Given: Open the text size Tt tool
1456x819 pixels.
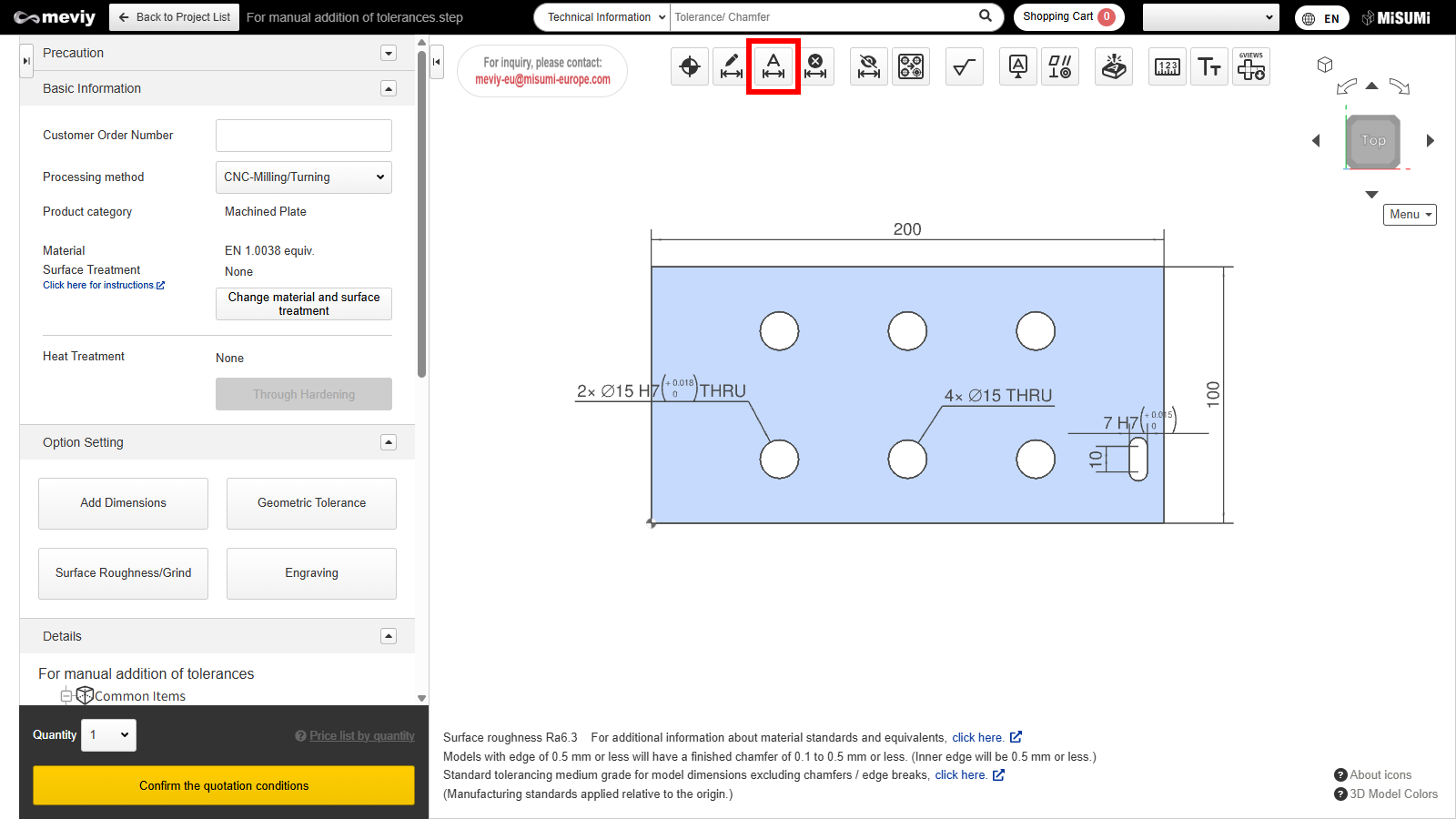Looking at the screenshot, I should [x=1209, y=66].
